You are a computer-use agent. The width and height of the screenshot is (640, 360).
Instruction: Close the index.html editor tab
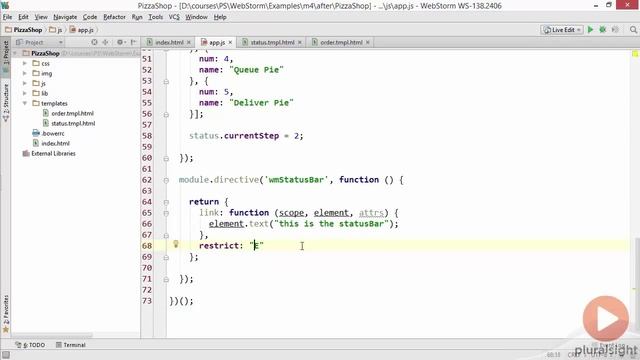pyautogui.click(x=189, y=42)
